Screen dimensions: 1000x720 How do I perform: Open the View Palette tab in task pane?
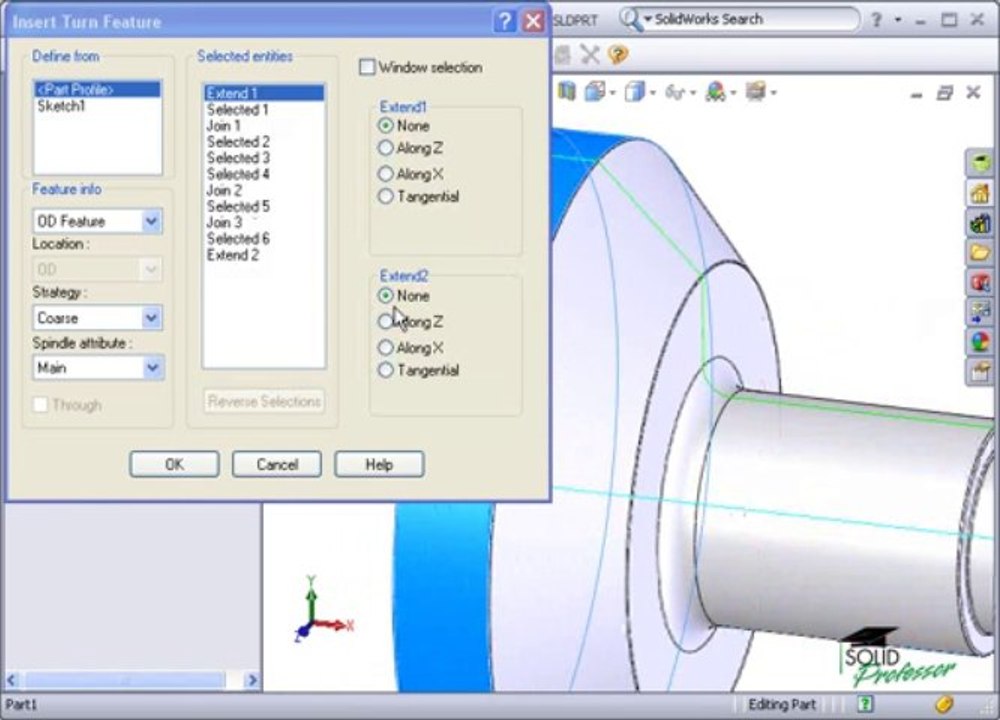tap(981, 282)
